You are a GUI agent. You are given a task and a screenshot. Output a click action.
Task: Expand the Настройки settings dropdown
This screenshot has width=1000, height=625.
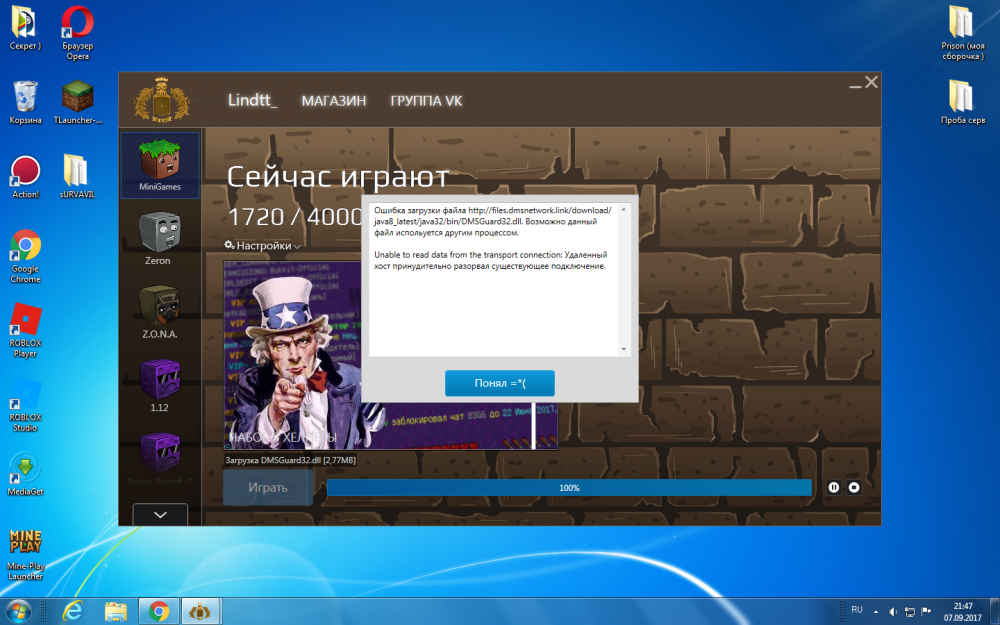coord(263,245)
